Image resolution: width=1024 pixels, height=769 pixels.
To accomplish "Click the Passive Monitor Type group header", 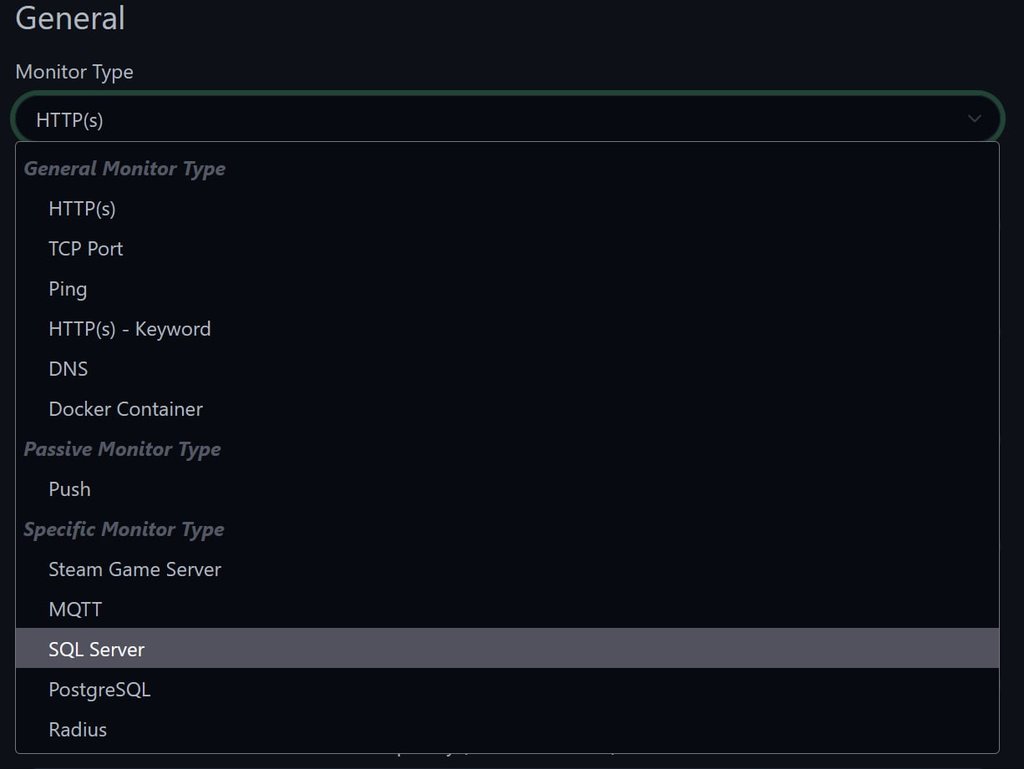I will coord(122,449).
